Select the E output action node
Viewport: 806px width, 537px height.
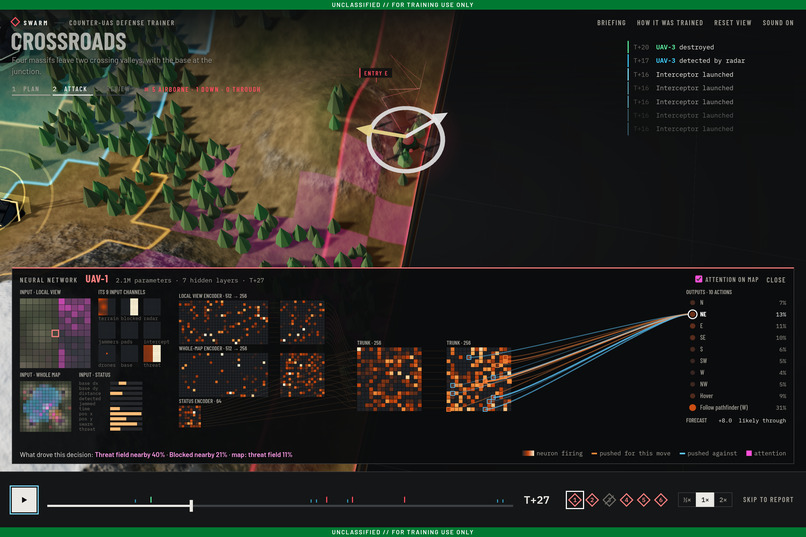[692, 326]
